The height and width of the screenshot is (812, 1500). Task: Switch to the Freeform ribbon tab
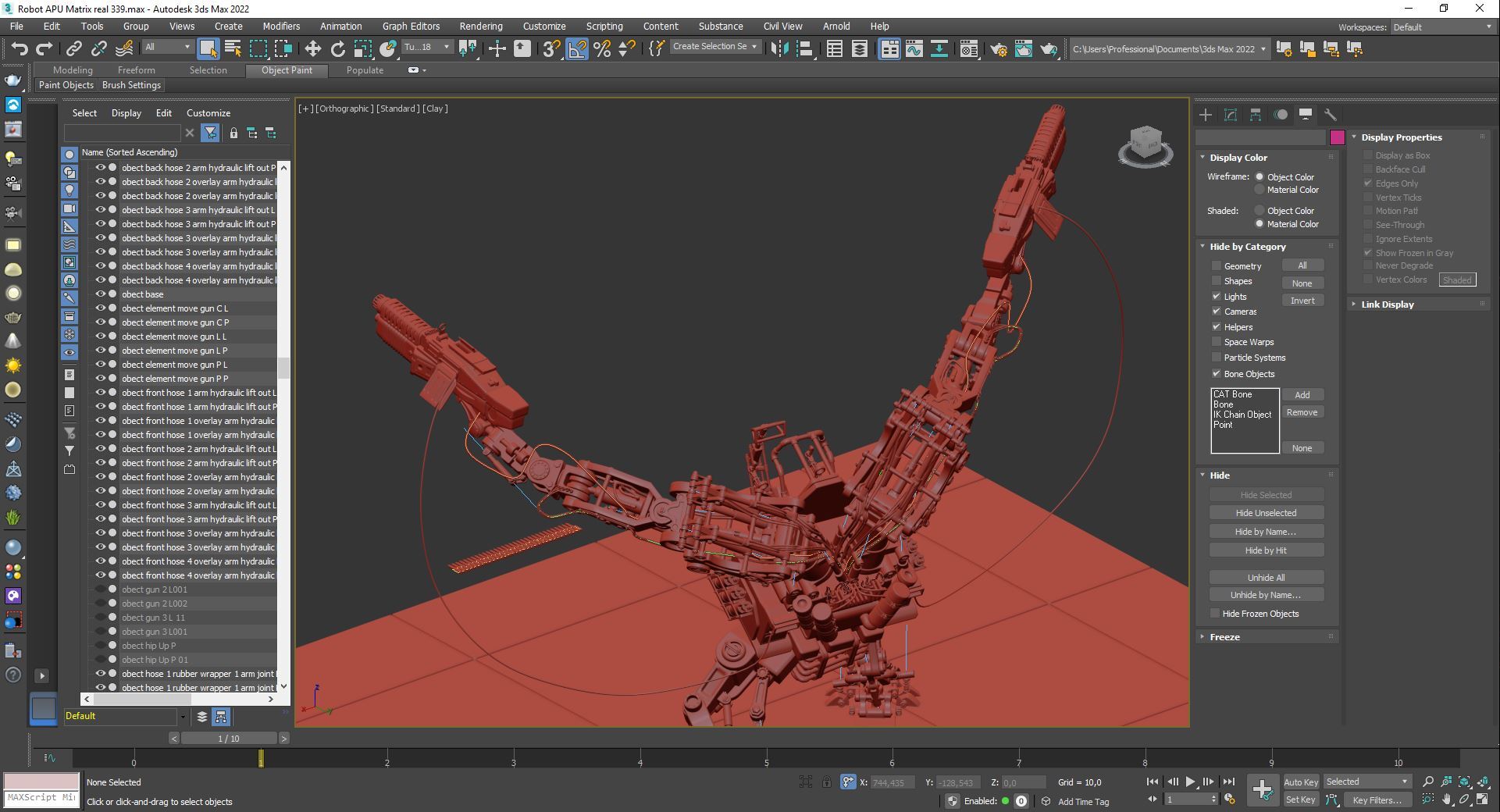[136, 70]
